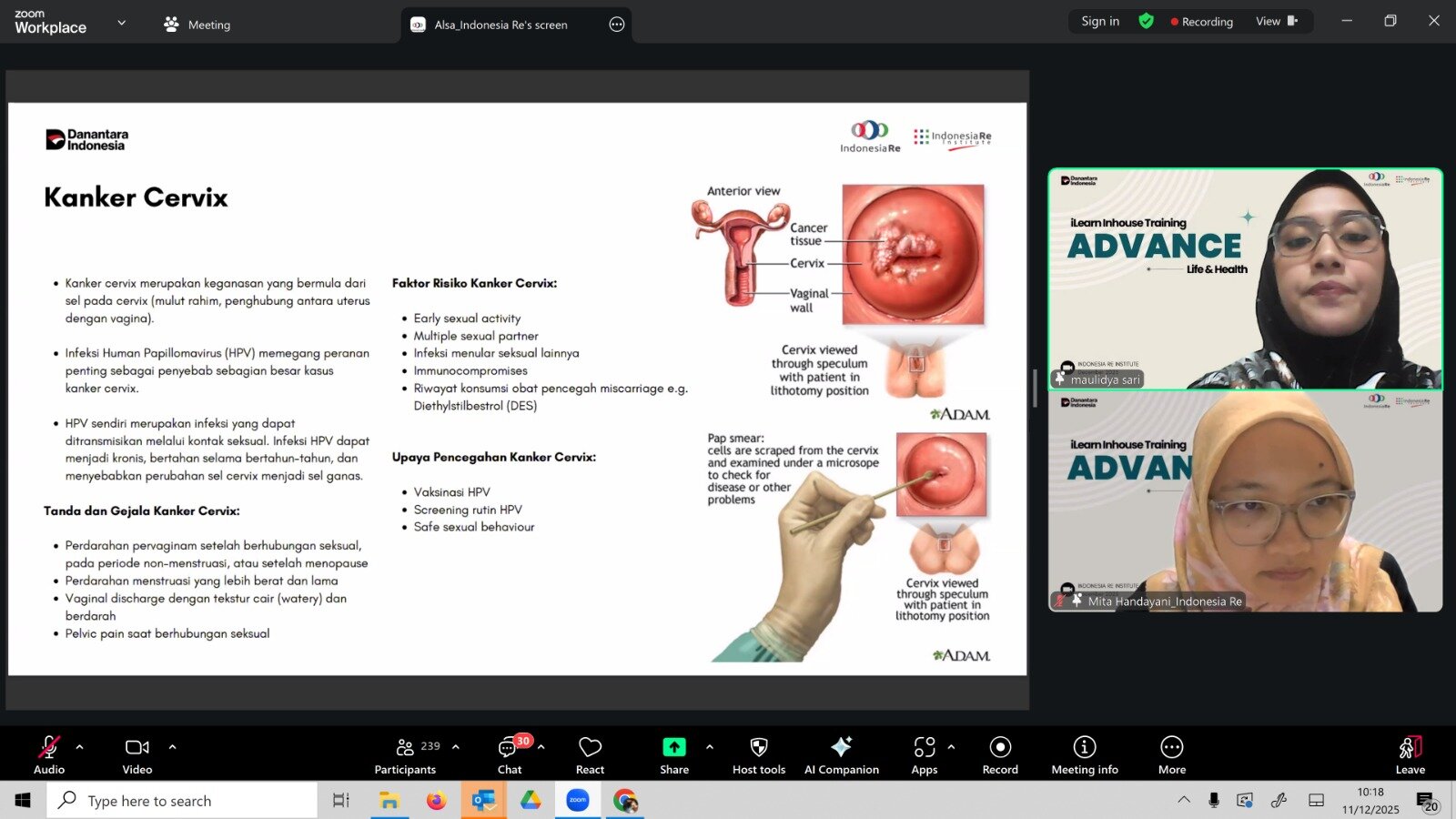Click the green Share screen button

coord(674,754)
